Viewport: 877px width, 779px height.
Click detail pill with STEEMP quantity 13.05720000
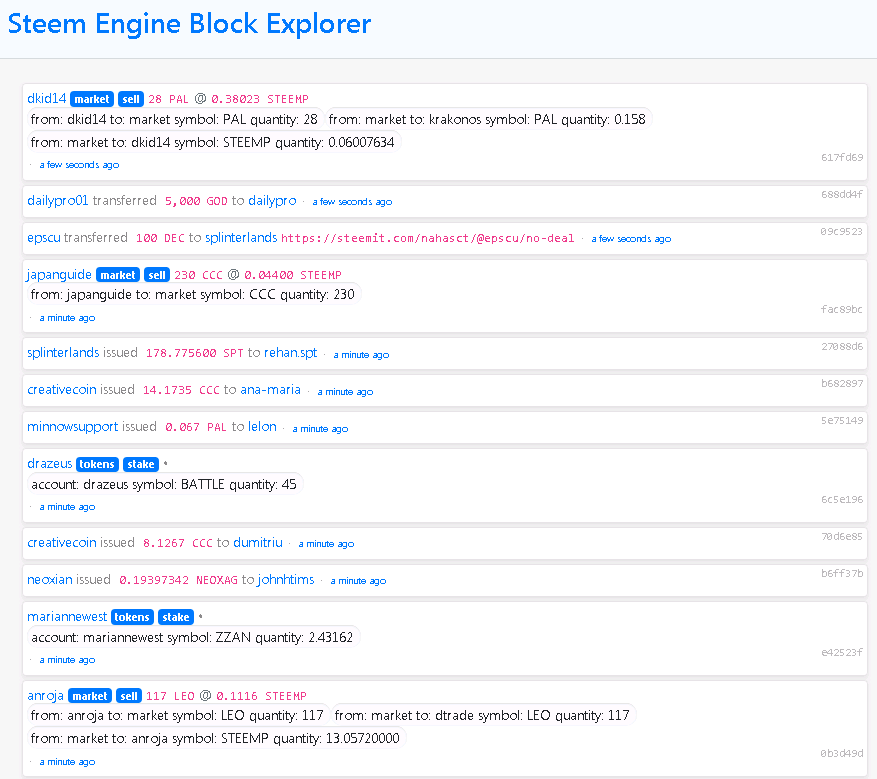pos(216,738)
